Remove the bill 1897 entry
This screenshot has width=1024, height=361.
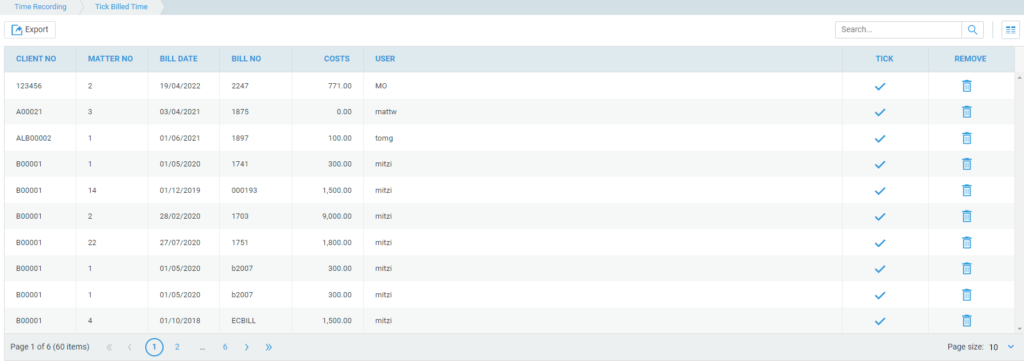pyautogui.click(x=967, y=138)
